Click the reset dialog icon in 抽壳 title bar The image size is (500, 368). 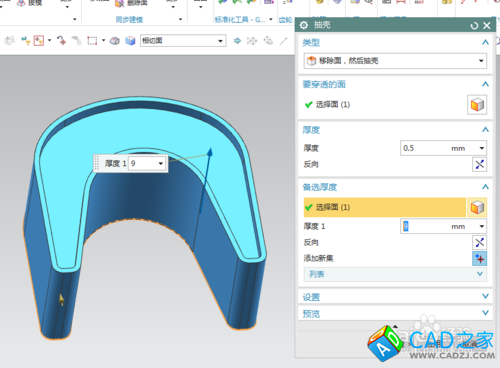pyautogui.click(x=474, y=25)
